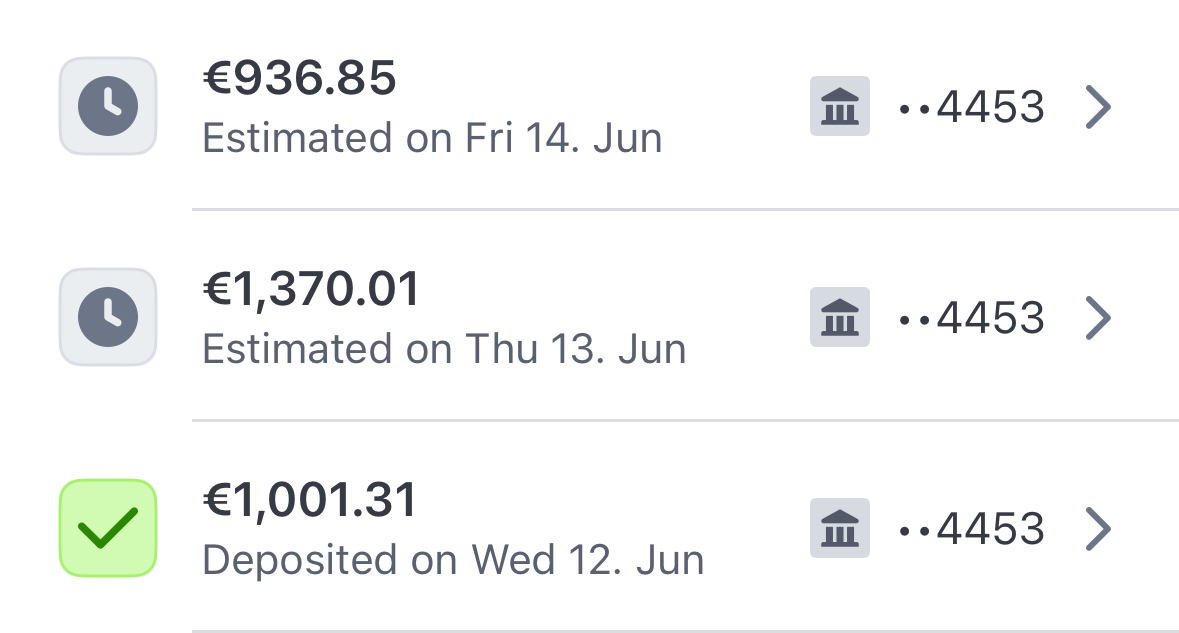Click the pending clock icon beside €1,370.01
The width and height of the screenshot is (1179, 633).
click(108, 317)
